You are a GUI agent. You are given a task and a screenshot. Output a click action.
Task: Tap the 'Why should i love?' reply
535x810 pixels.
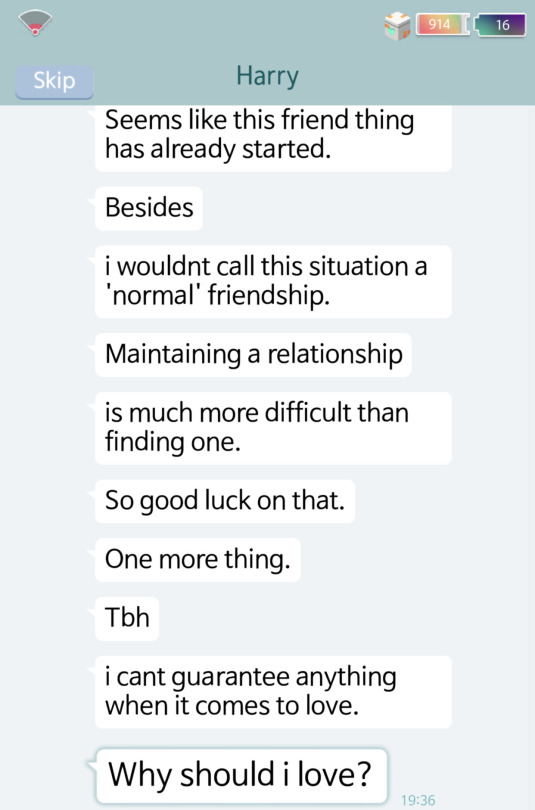pyautogui.click(x=241, y=775)
